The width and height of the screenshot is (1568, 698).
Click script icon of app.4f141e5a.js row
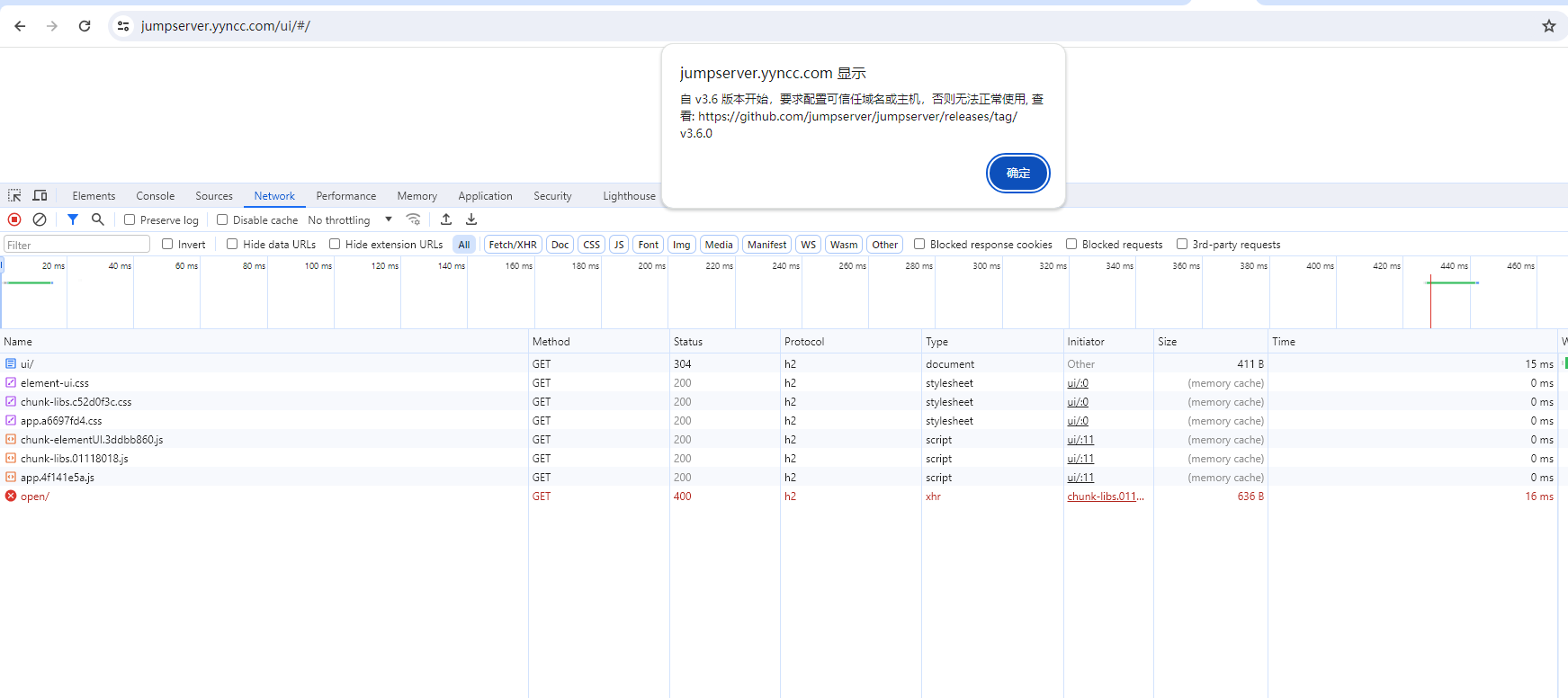point(11,477)
